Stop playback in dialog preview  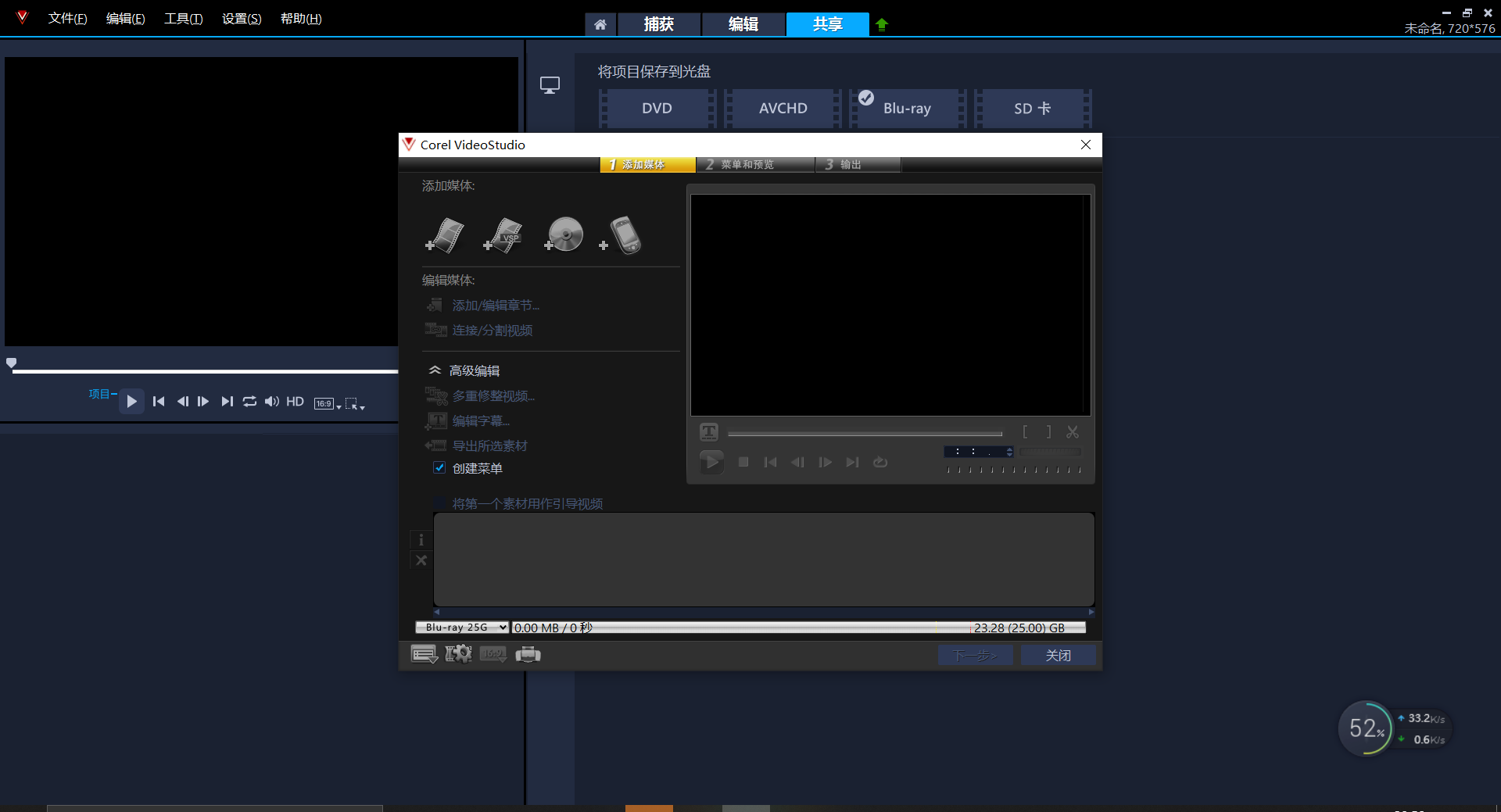coord(743,462)
